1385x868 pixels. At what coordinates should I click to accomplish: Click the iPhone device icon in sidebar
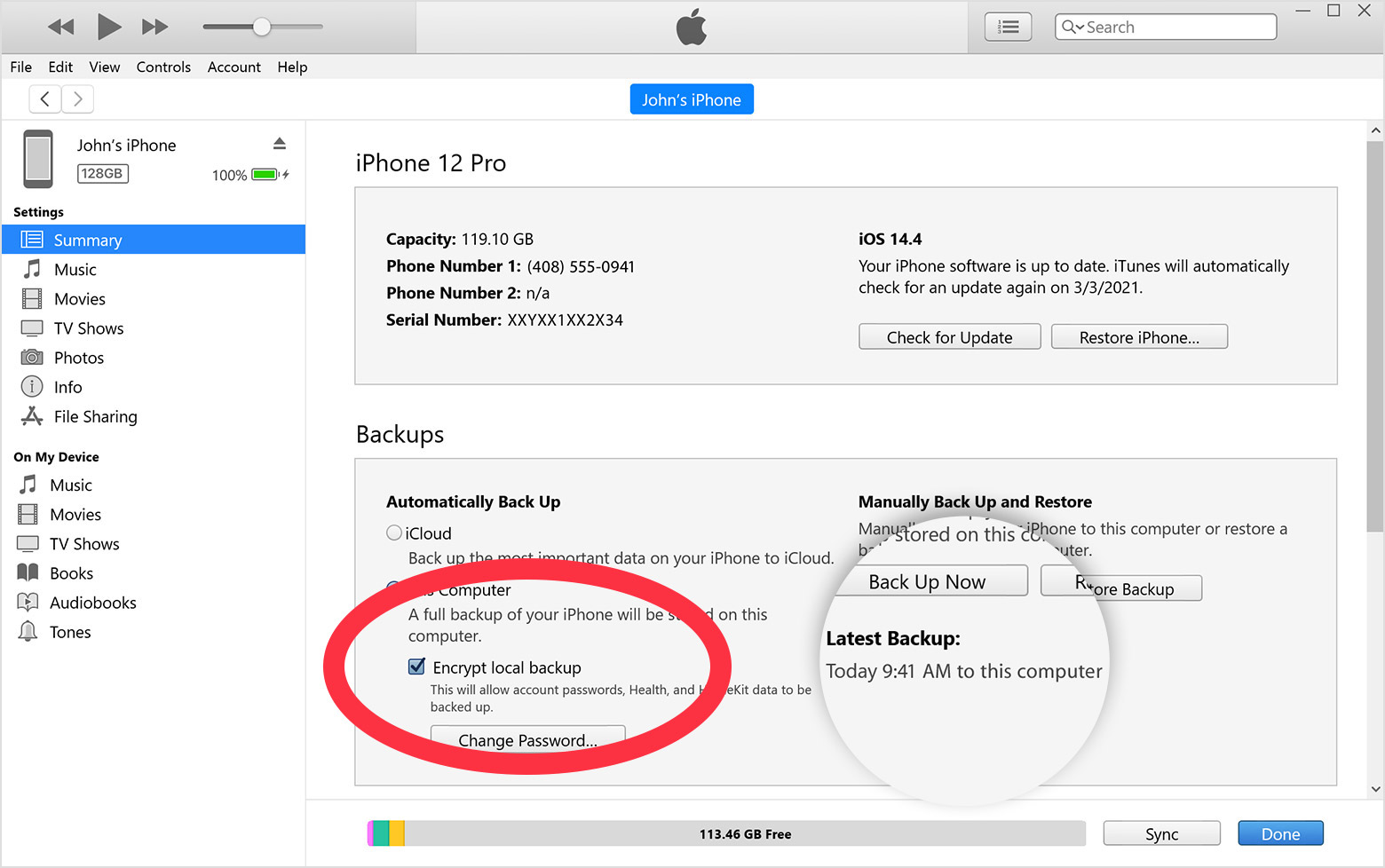click(x=38, y=159)
